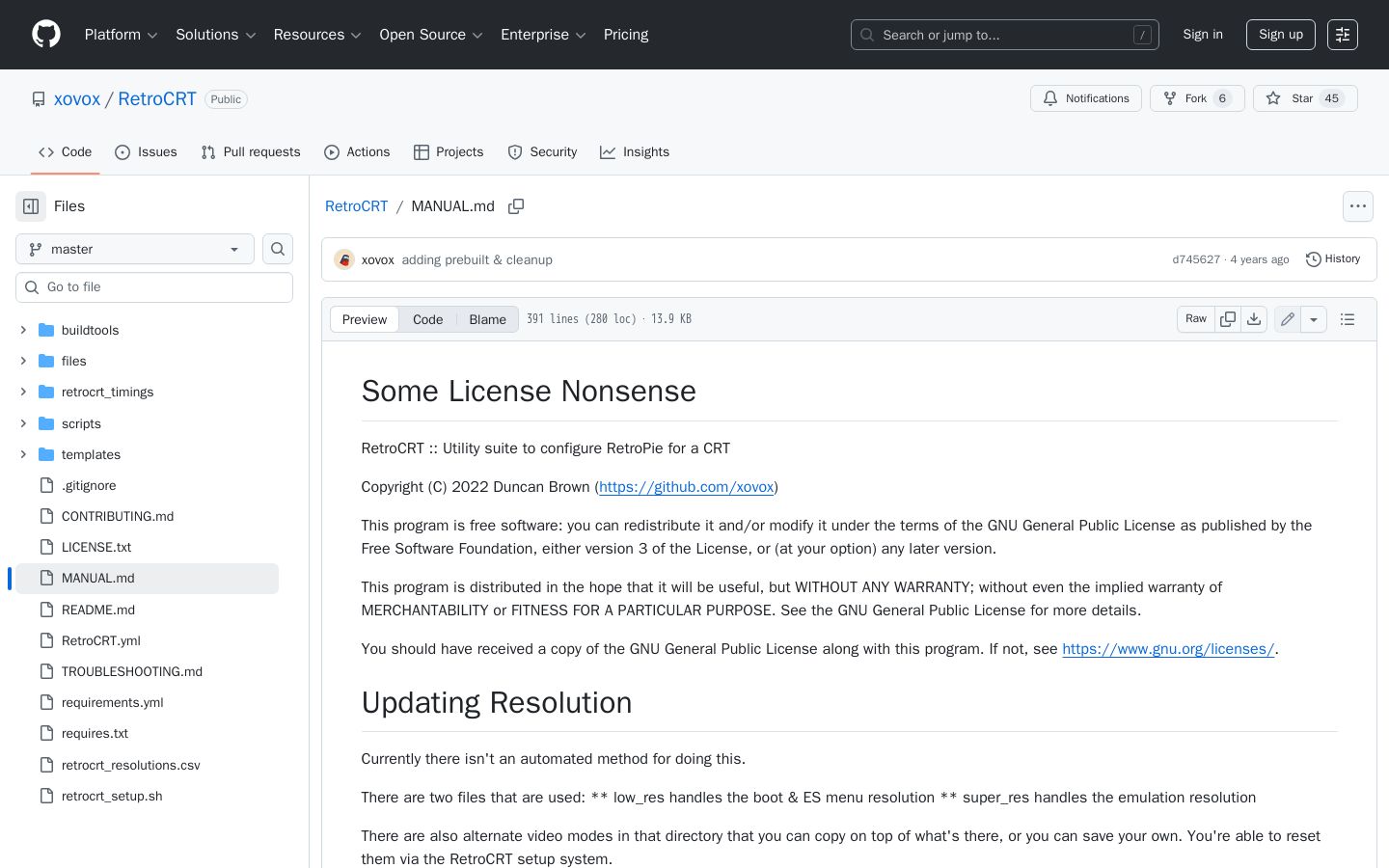Click the Search or jump to field
The height and width of the screenshot is (868, 1389).
(x=1005, y=35)
